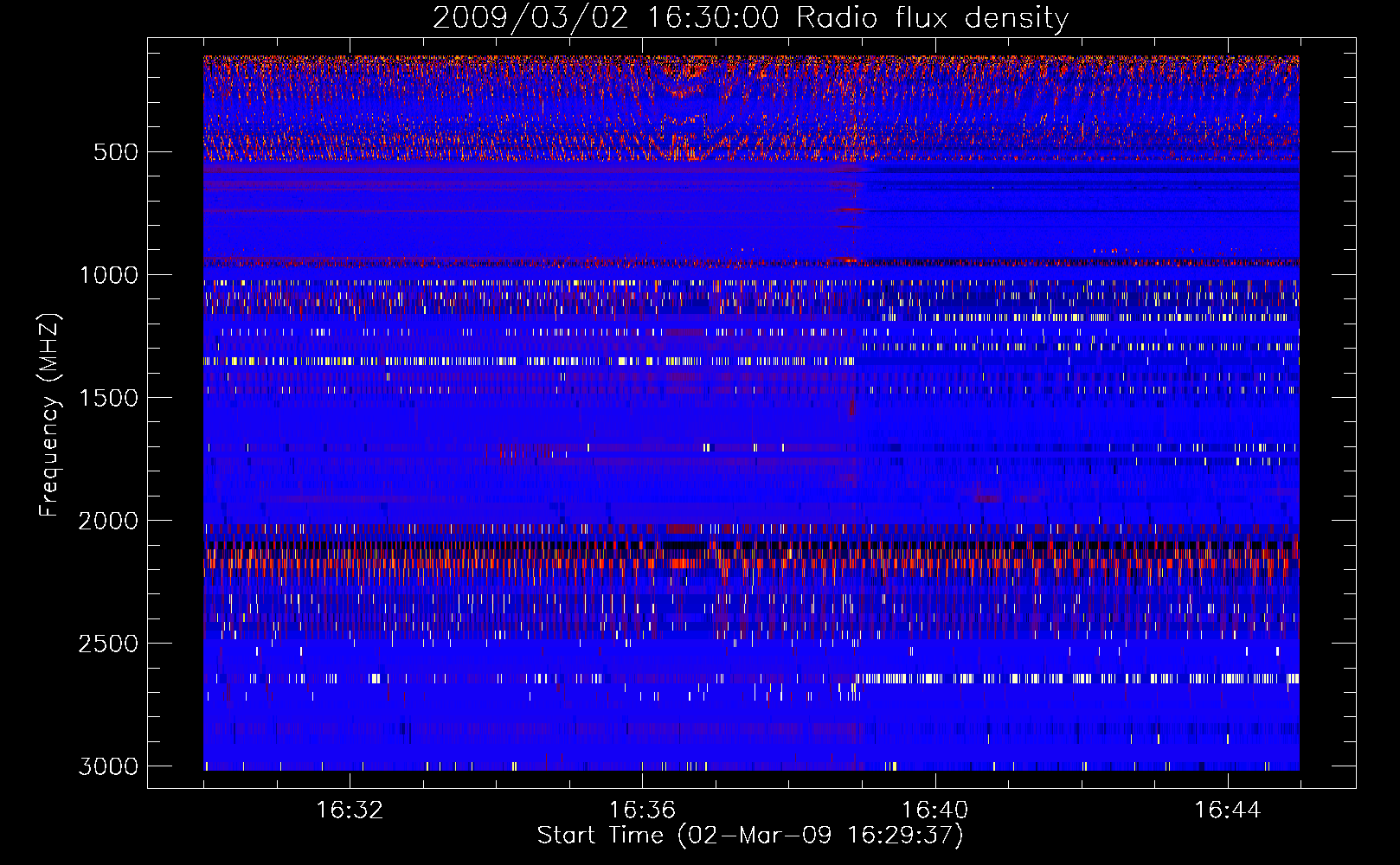Select the 2000 frequency axis label
Image resolution: width=1400 pixels, height=865 pixels.
pos(108,521)
